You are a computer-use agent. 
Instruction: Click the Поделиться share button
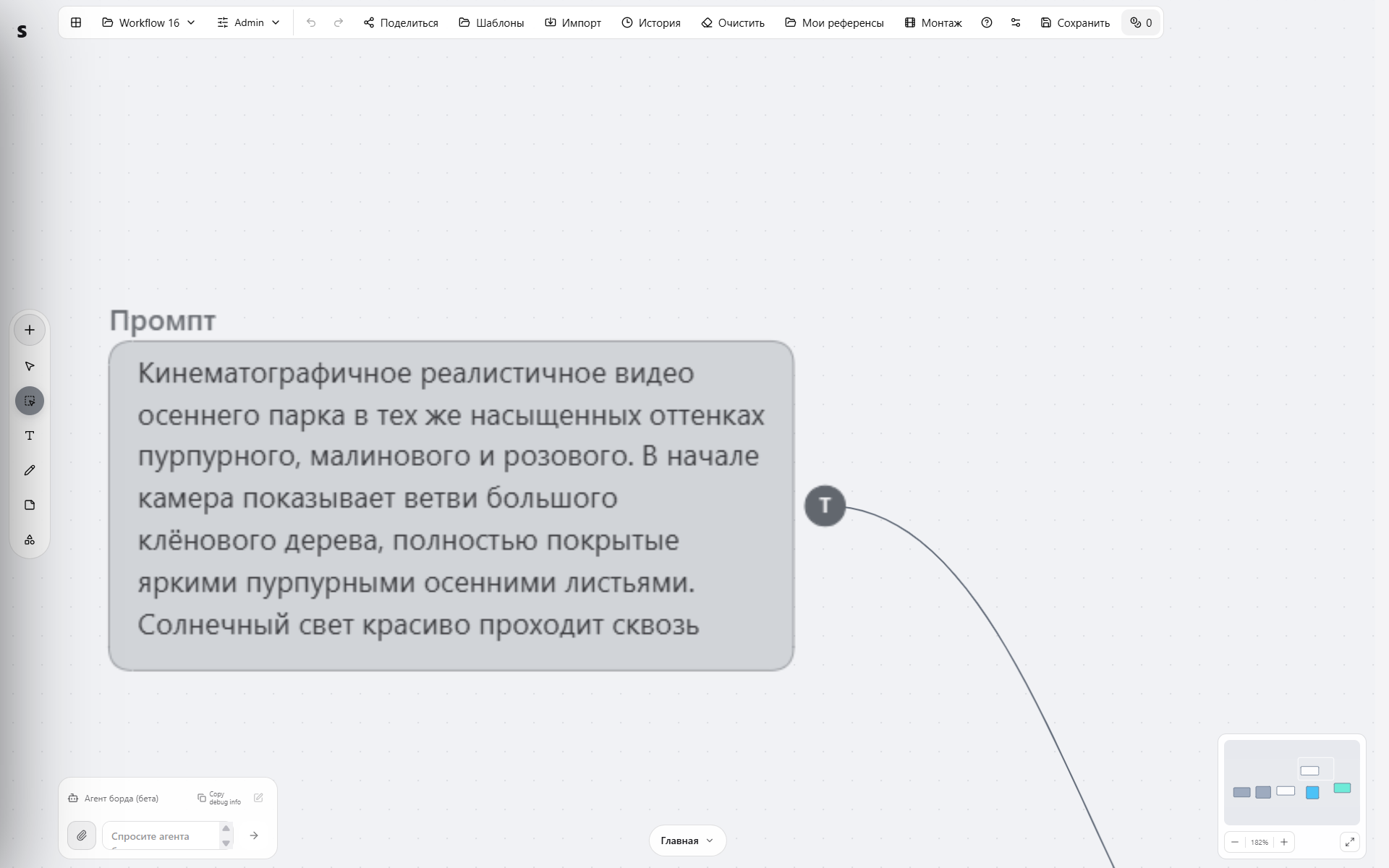[x=401, y=22]
